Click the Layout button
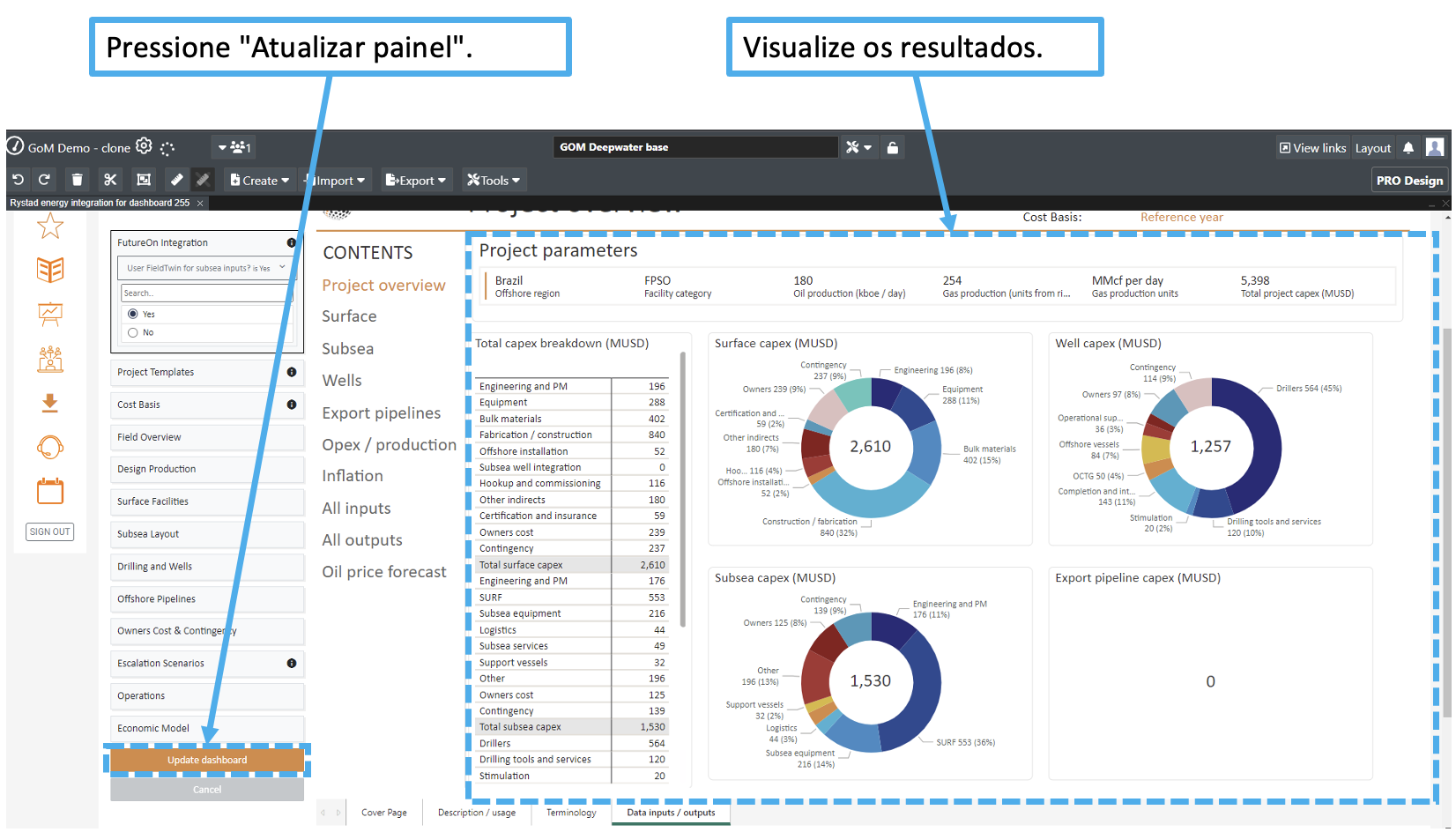 [1372, 148]
